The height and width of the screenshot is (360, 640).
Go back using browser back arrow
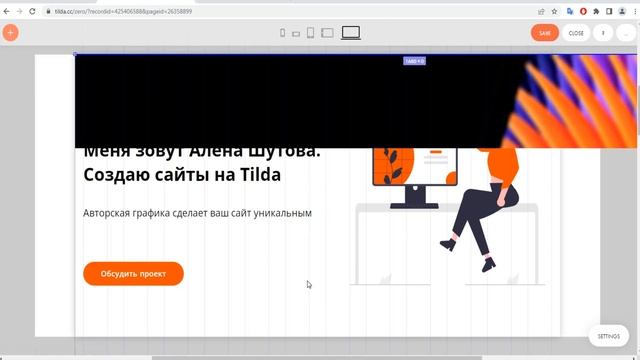pos(7,11)
